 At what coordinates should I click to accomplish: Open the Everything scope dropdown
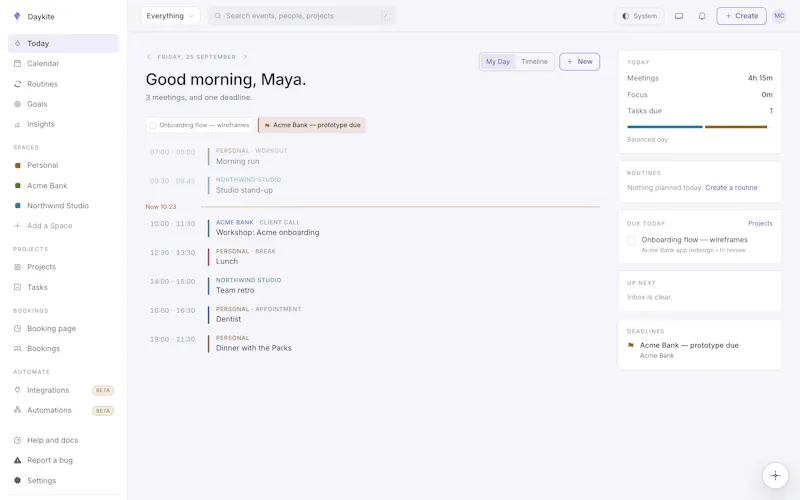point(170,16)
